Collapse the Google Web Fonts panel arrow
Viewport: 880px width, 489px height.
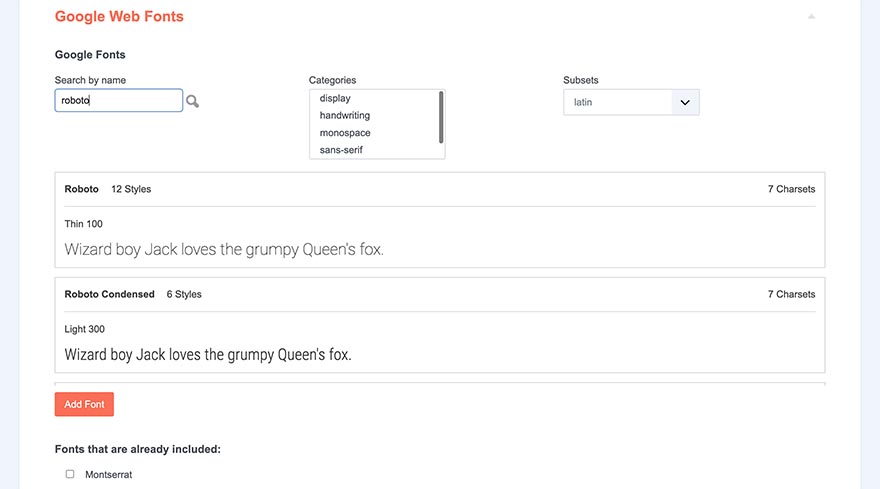[x=812, y=17]
